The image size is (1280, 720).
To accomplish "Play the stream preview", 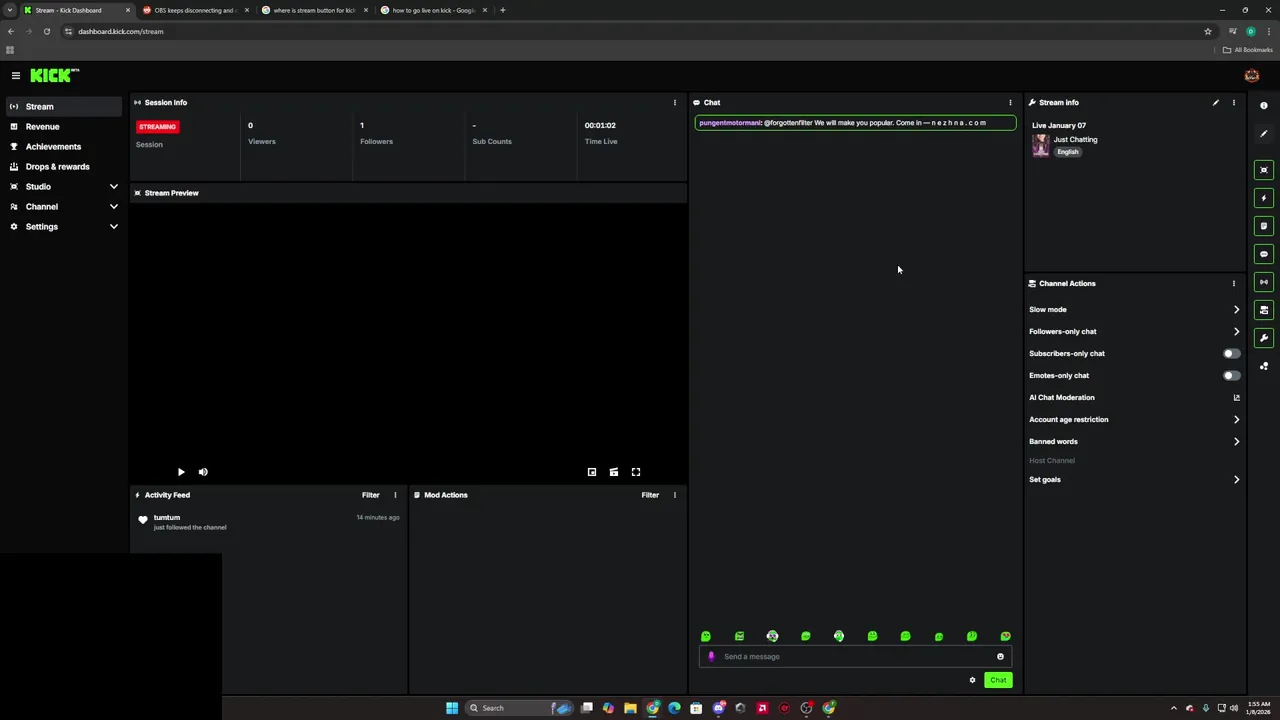I will (x=181, y=472).
